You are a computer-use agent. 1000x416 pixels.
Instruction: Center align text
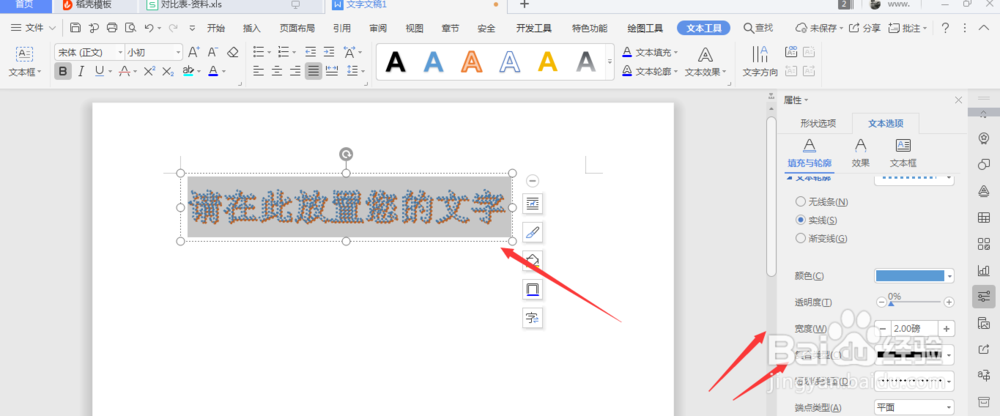(x=276, y=71)
